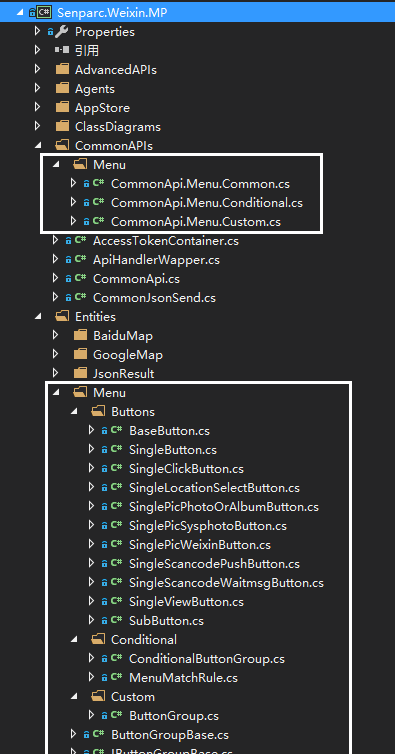This screenshot has height=754, width=395.
Task: Click the Properties wrench icon
Action: click(x=62, y=32)
